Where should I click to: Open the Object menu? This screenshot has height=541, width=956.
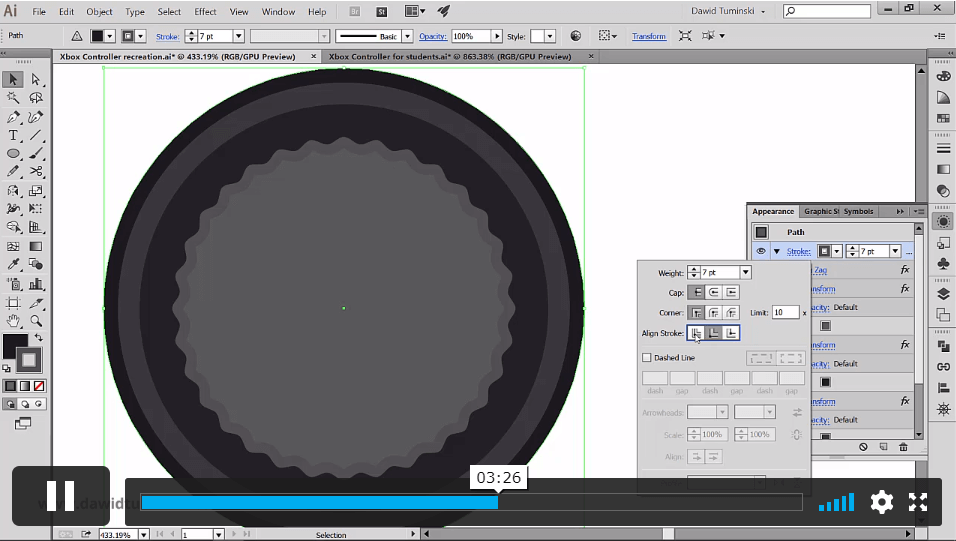99,12
